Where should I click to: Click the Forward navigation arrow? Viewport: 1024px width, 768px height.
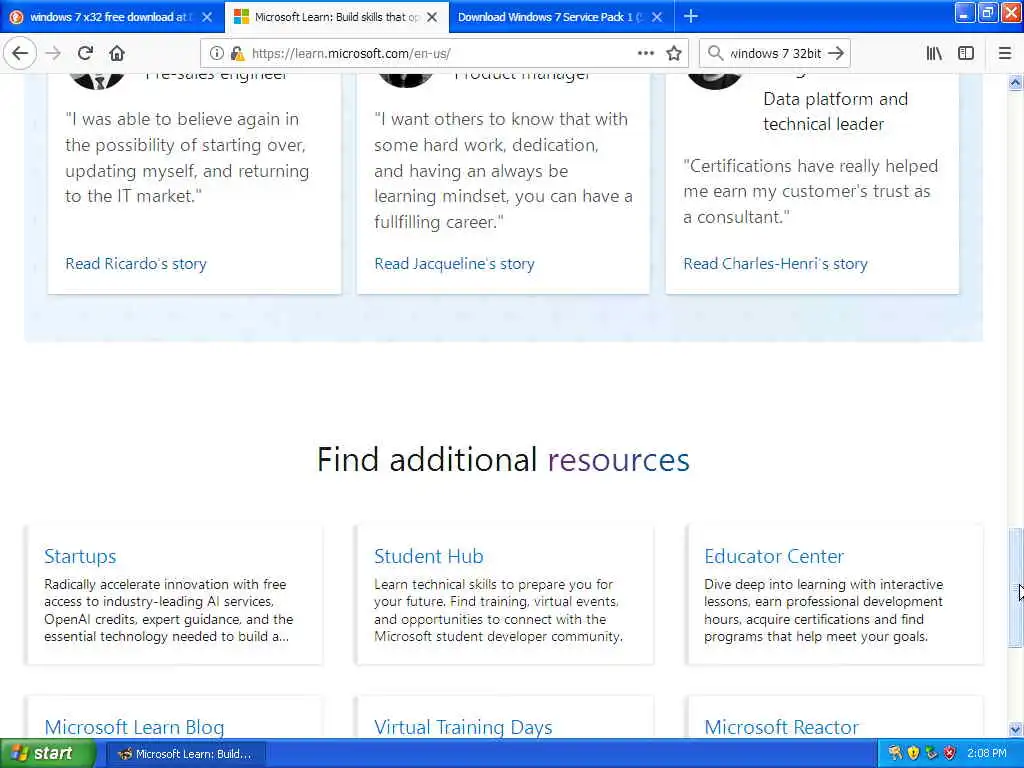coord(53,54)
